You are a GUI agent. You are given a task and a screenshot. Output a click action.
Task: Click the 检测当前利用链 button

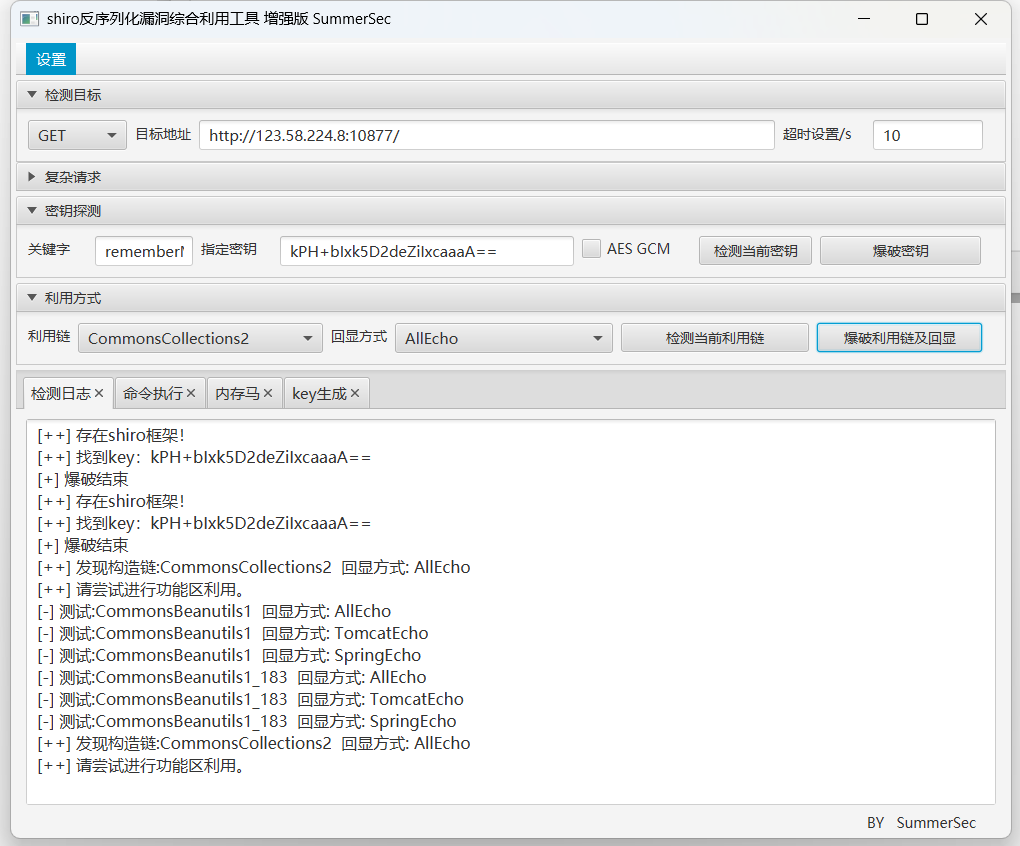click(x=714, y=337)
